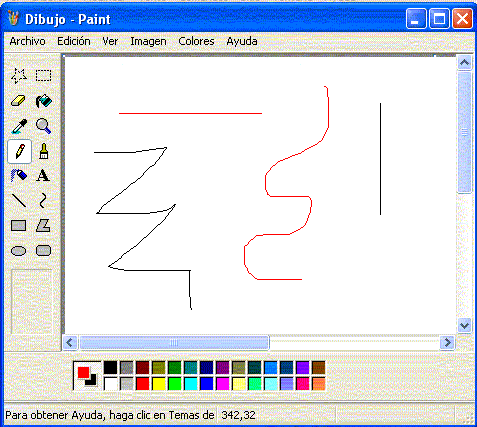
Task: Pick the cyan color swatch
Action: (x=191, y=384)
